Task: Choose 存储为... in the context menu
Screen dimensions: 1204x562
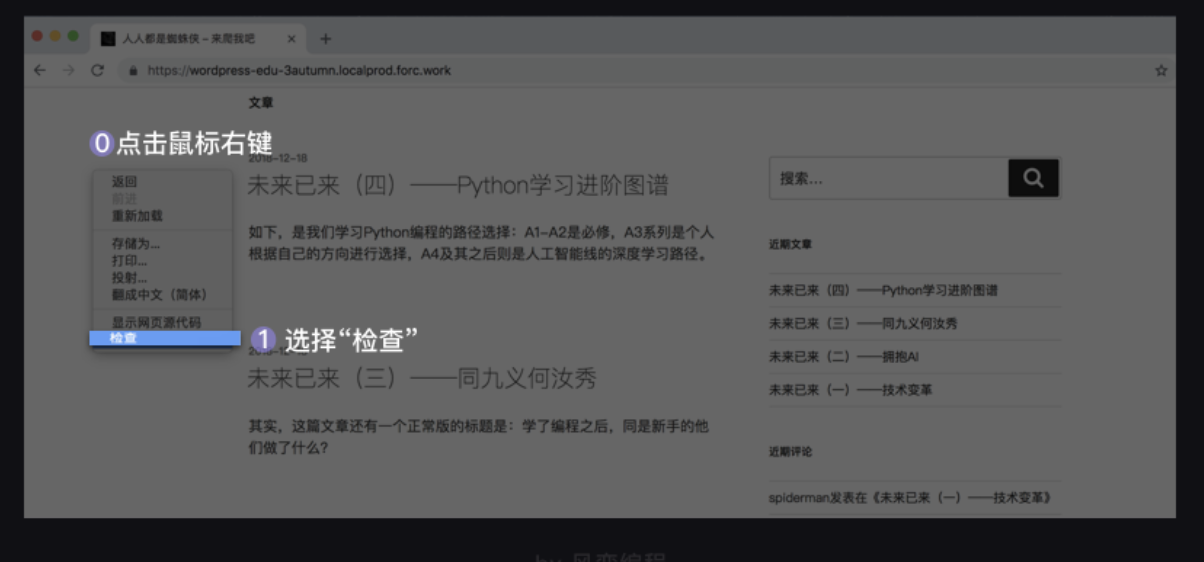Action: coord(135,243)
